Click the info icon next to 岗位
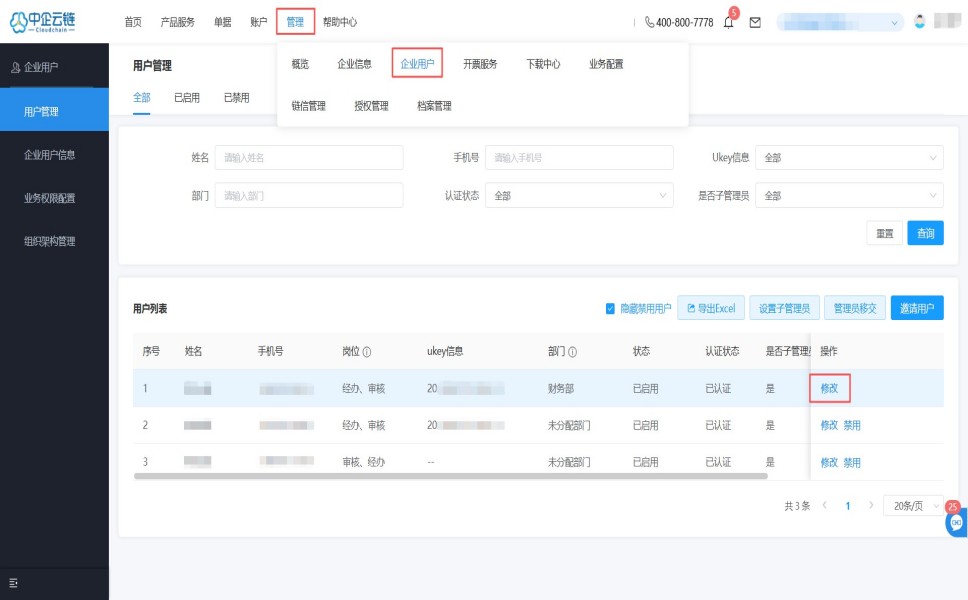The width and height of the screenshot is (968, 600). tap(367, 352)
